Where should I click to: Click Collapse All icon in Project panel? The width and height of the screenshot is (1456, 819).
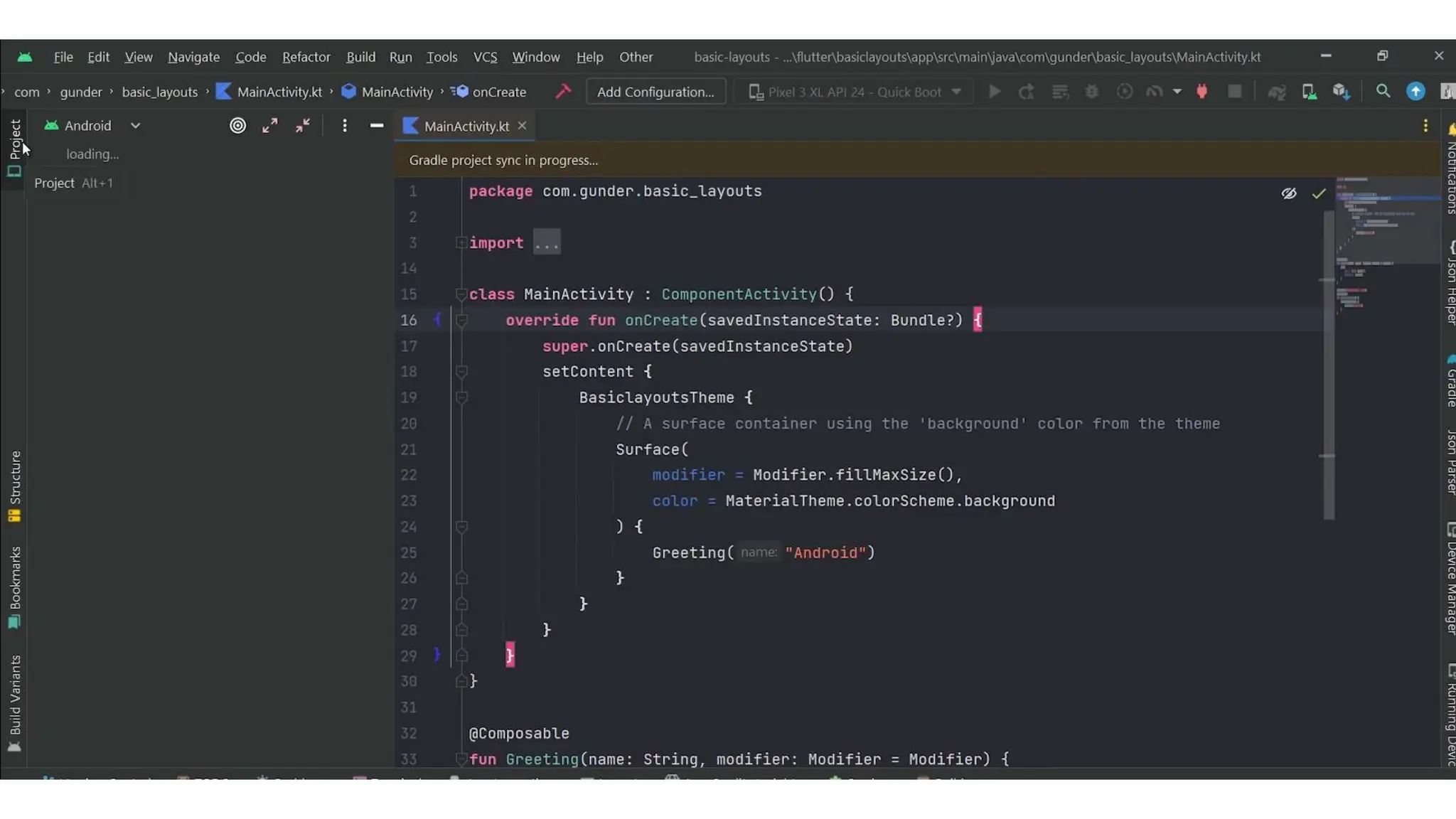(x=303, y=126)
